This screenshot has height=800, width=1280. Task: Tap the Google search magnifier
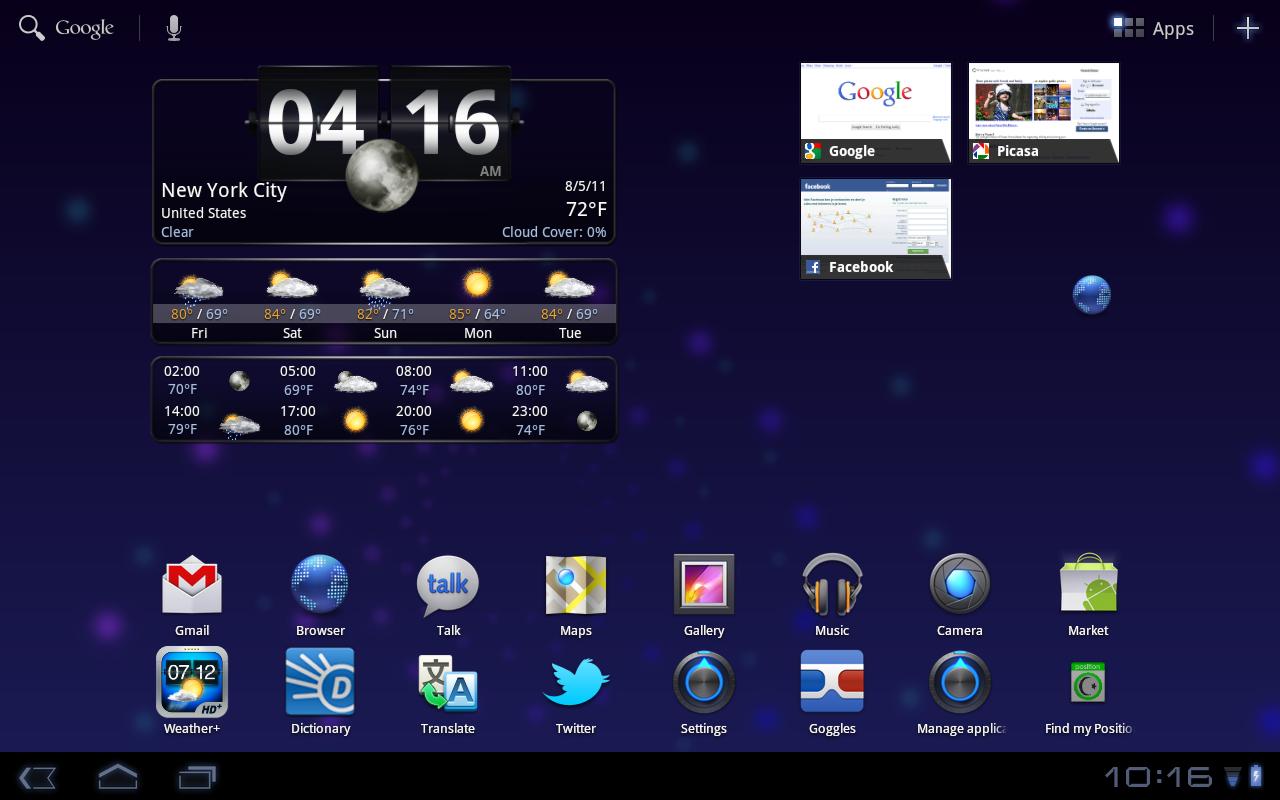coord(32,28)
